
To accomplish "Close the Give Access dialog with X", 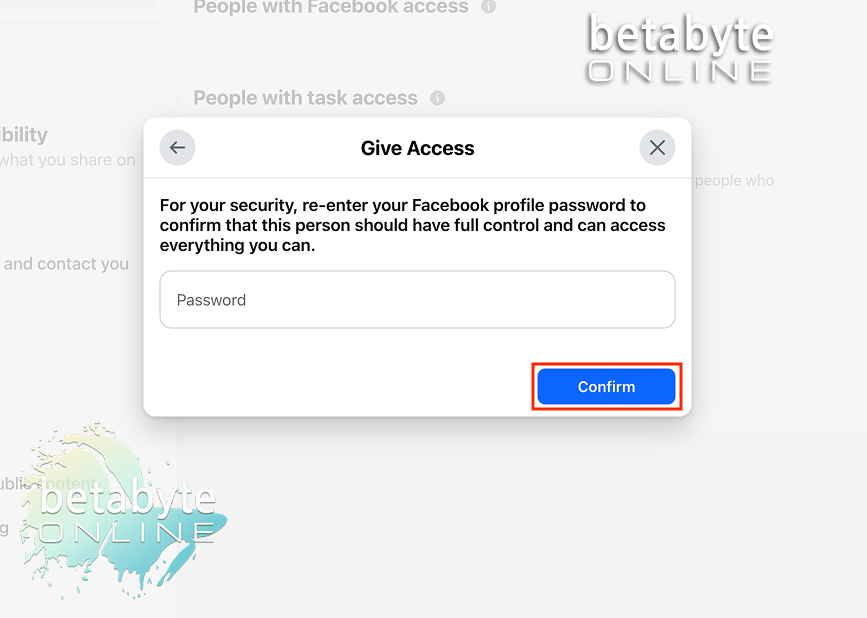I will click(x=657, y=148).
